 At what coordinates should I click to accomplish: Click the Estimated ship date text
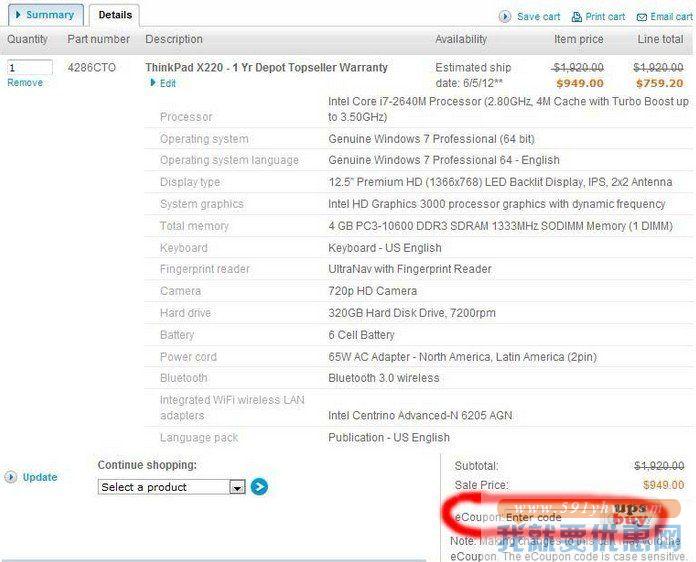pos(473,75)
